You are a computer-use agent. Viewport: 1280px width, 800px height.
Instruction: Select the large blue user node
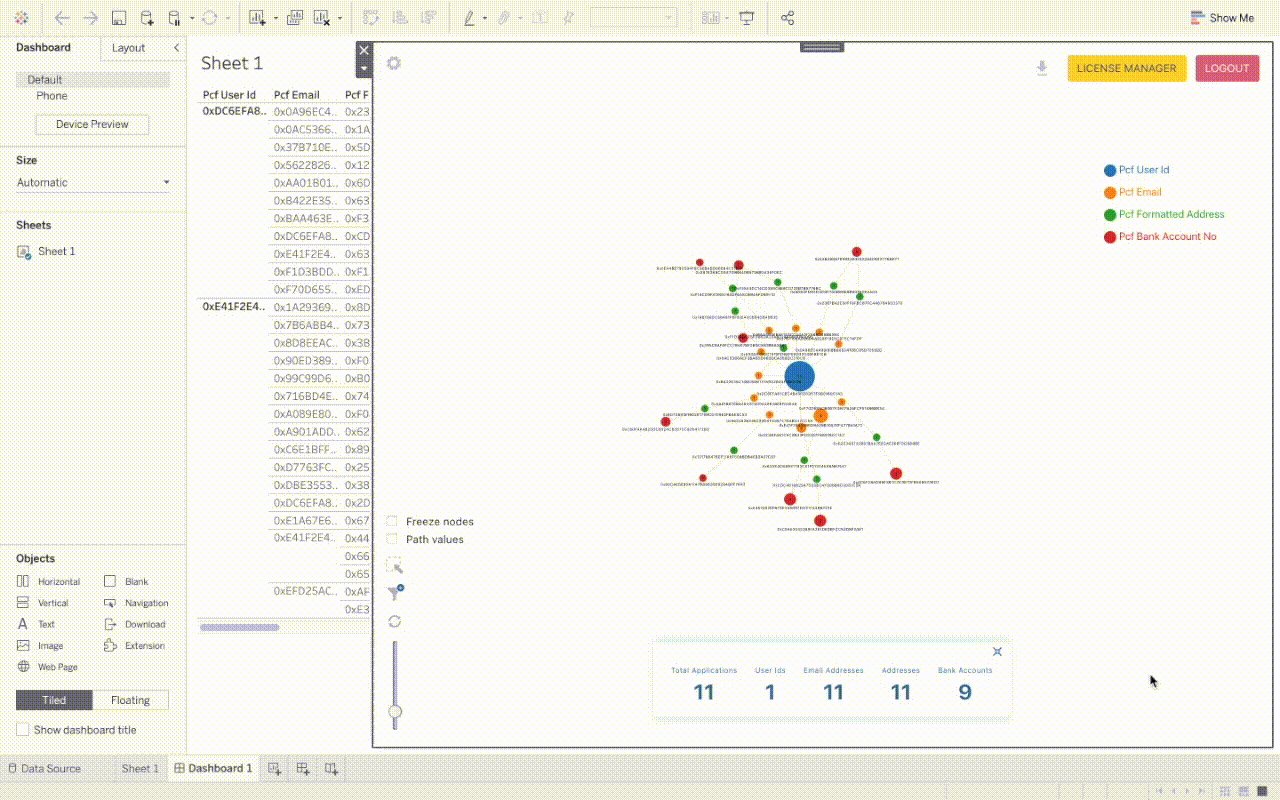click(799, 376)
